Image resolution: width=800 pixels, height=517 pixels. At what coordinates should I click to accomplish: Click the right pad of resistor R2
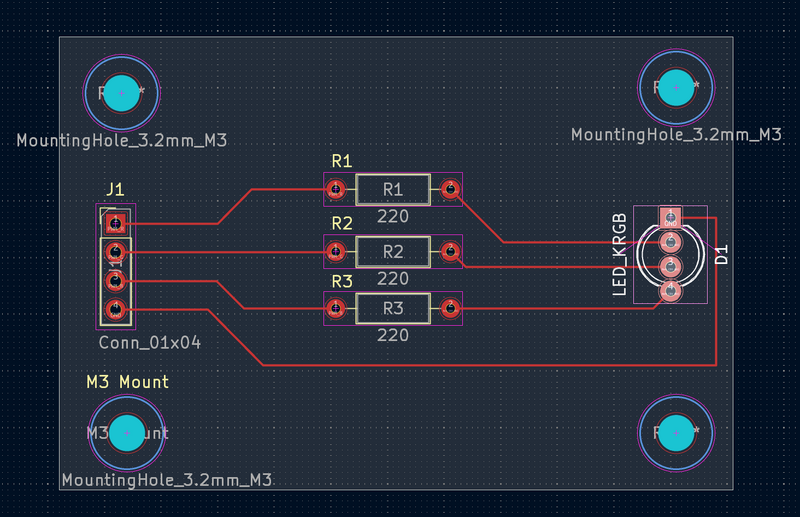(450, 251)
